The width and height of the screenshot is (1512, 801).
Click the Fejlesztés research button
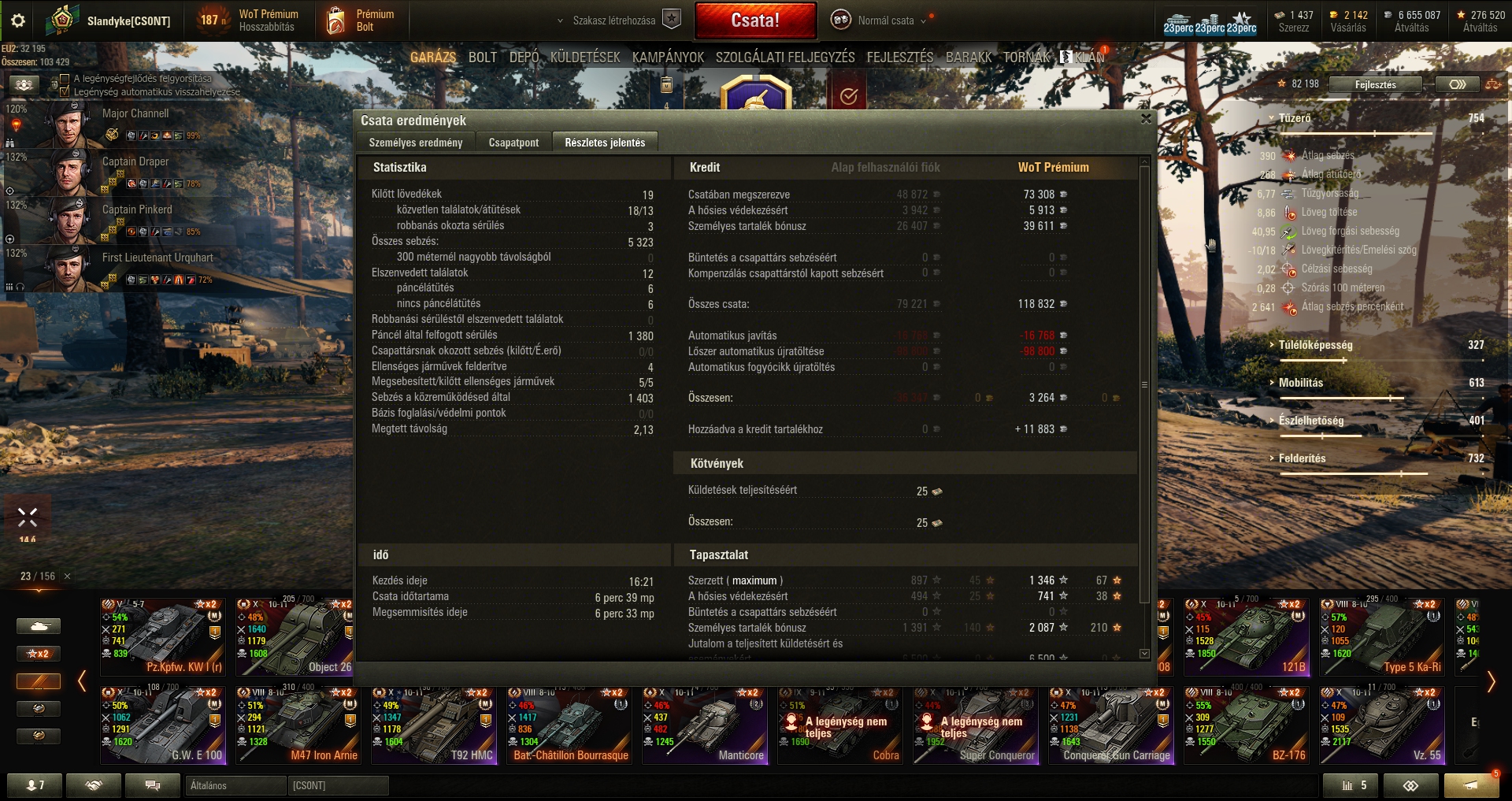click(x=1375, y=84)
